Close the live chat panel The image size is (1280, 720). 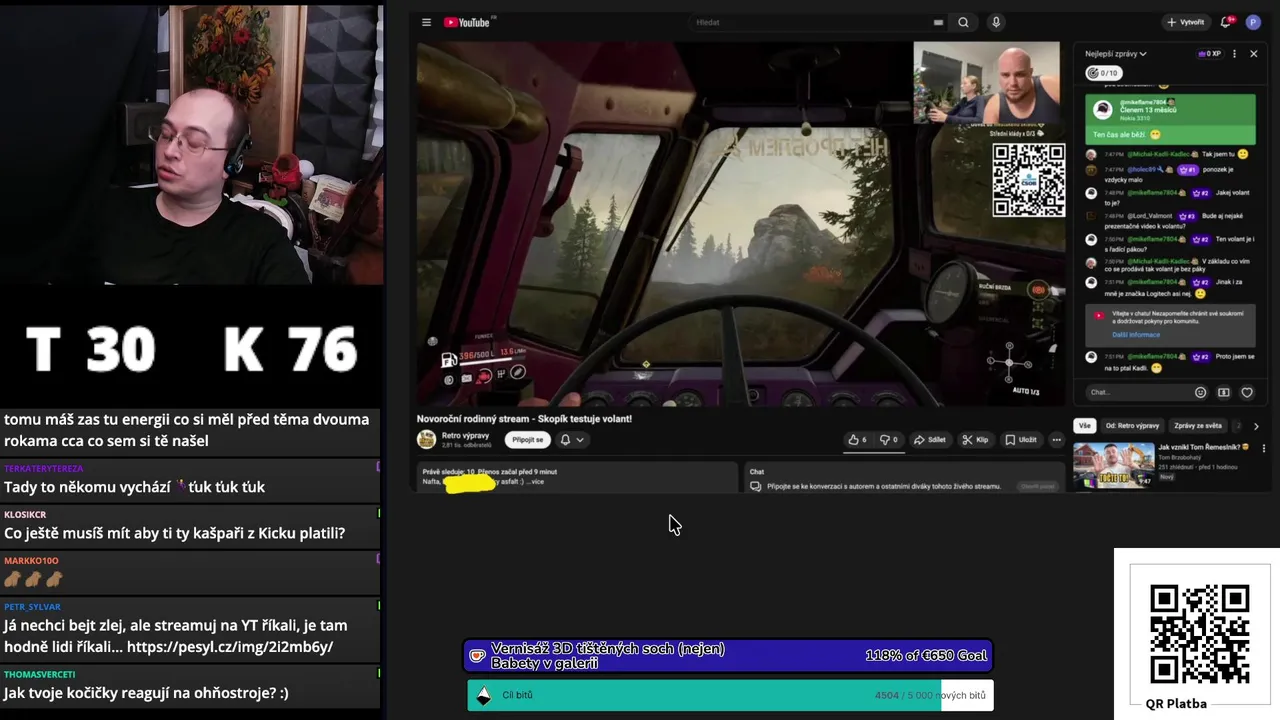coord(1254,54)
